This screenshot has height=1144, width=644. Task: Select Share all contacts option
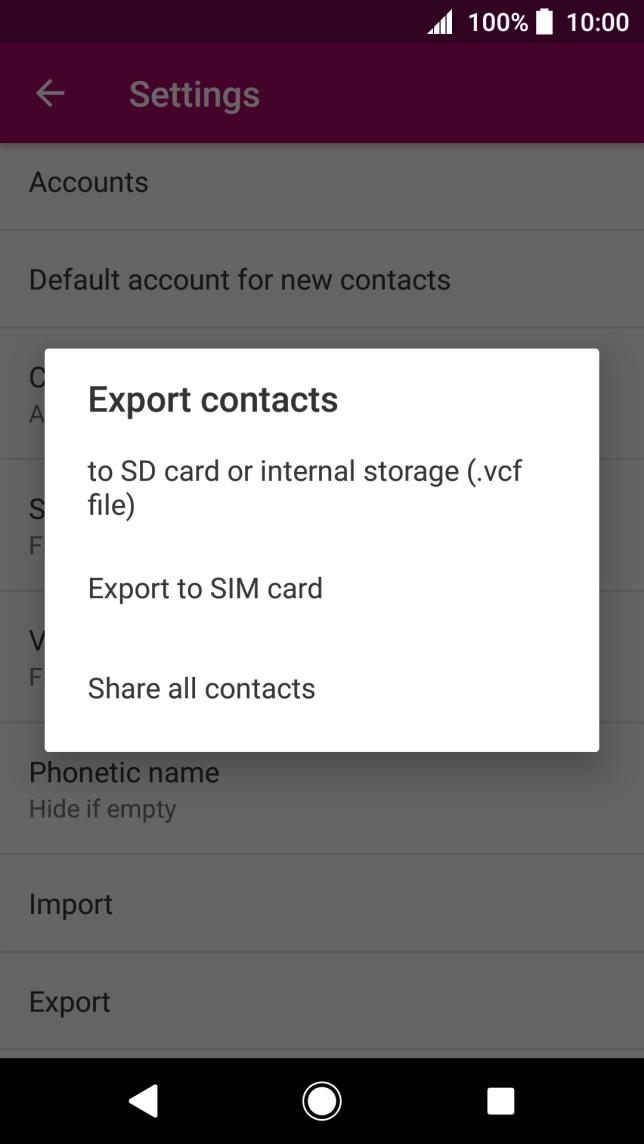tap(201, 688)
